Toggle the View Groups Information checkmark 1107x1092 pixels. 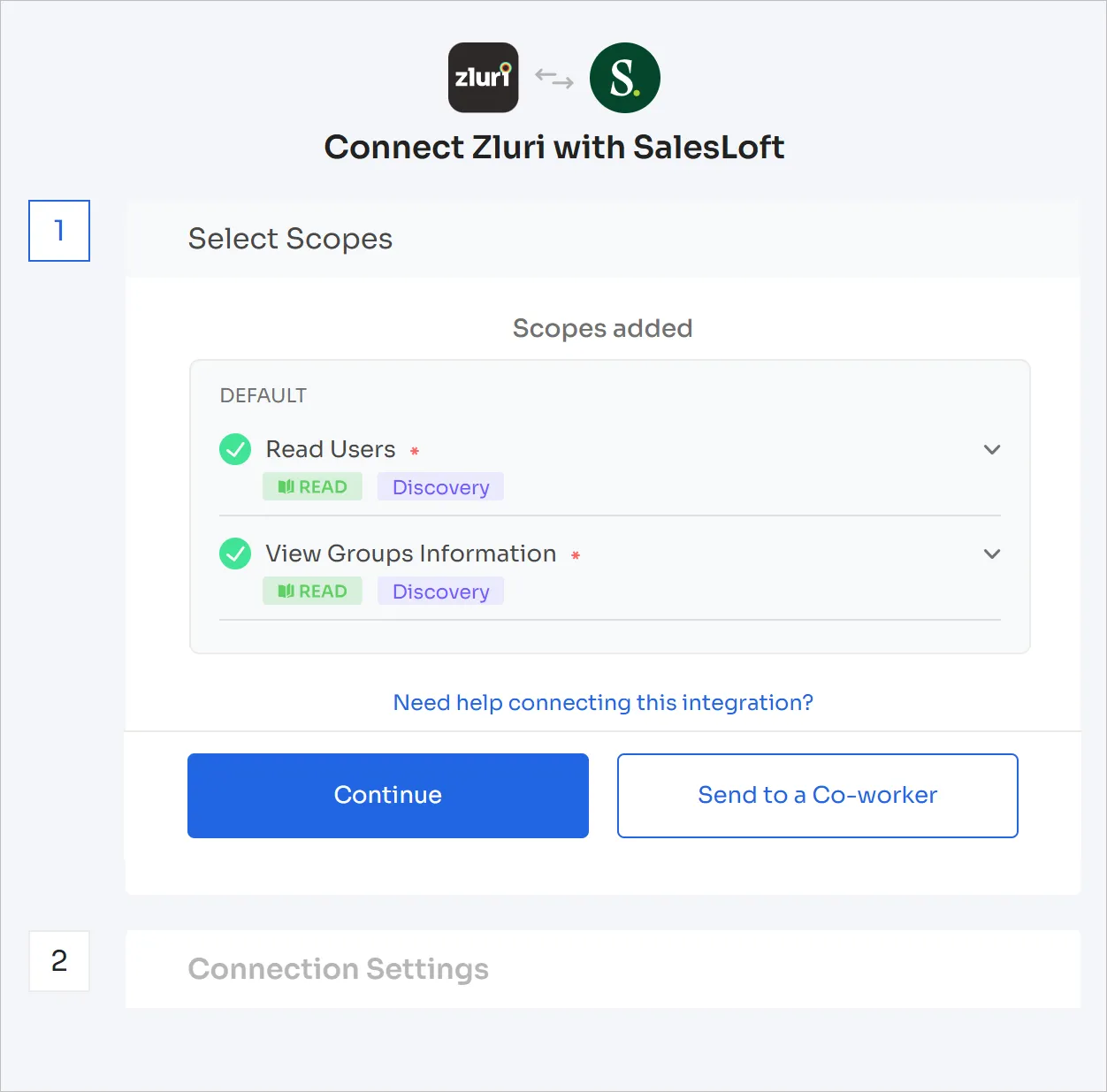235,554
